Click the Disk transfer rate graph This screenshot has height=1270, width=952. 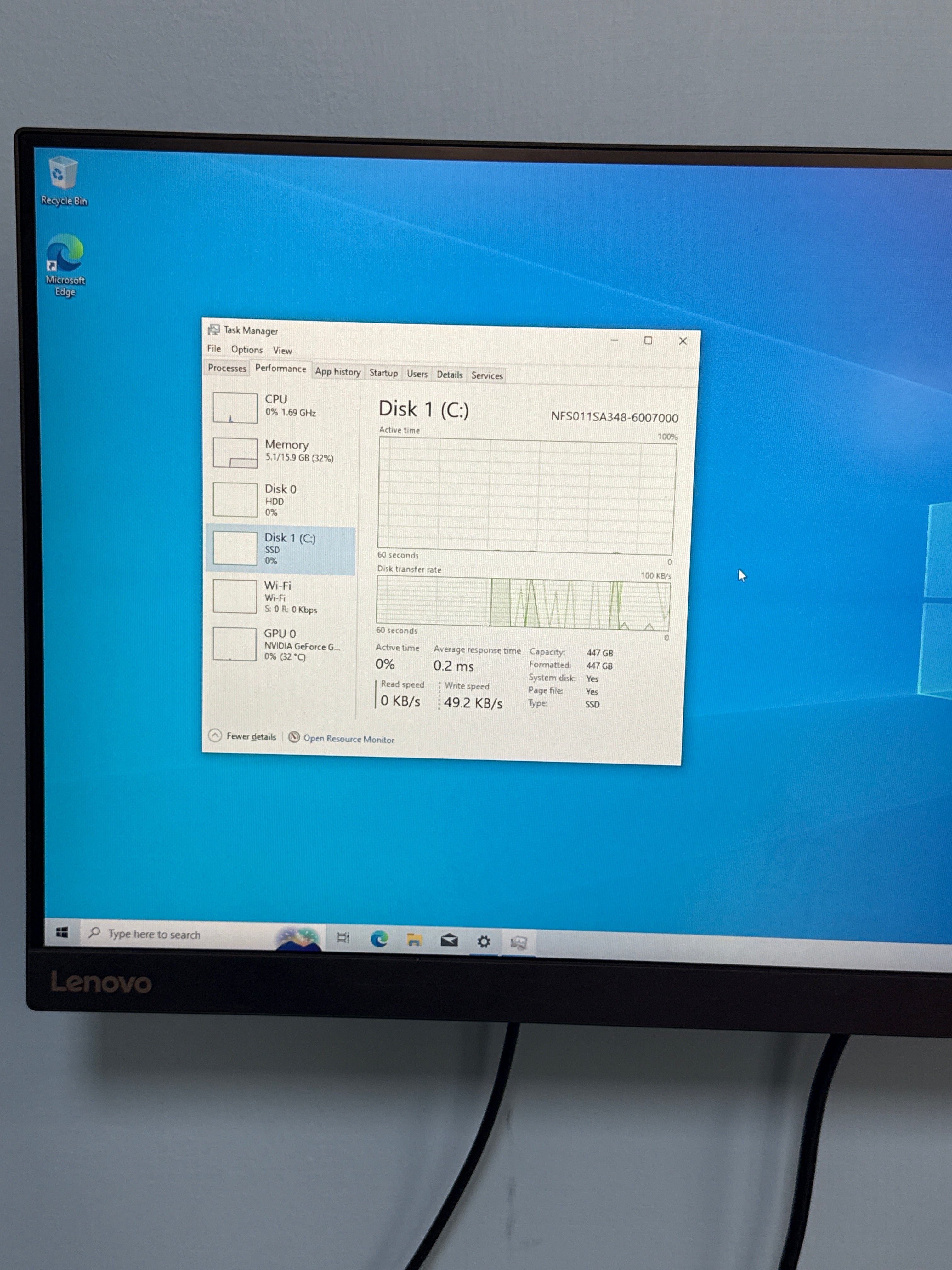pos(523,603)
